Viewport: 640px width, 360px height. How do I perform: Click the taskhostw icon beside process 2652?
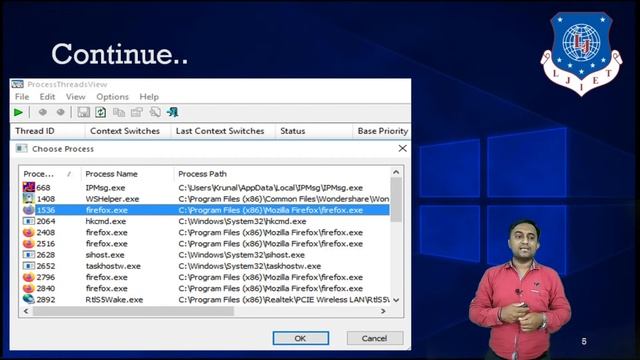29,266
